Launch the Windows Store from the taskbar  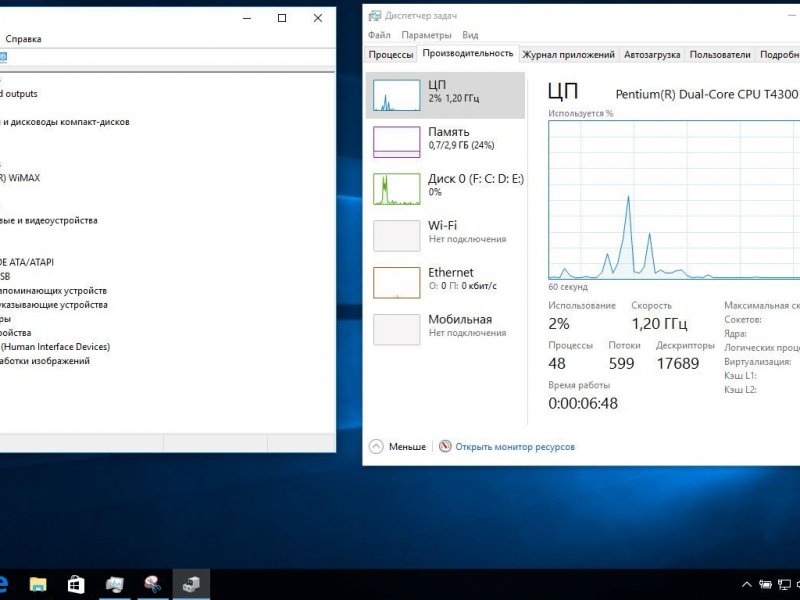[x=76, y=584]
